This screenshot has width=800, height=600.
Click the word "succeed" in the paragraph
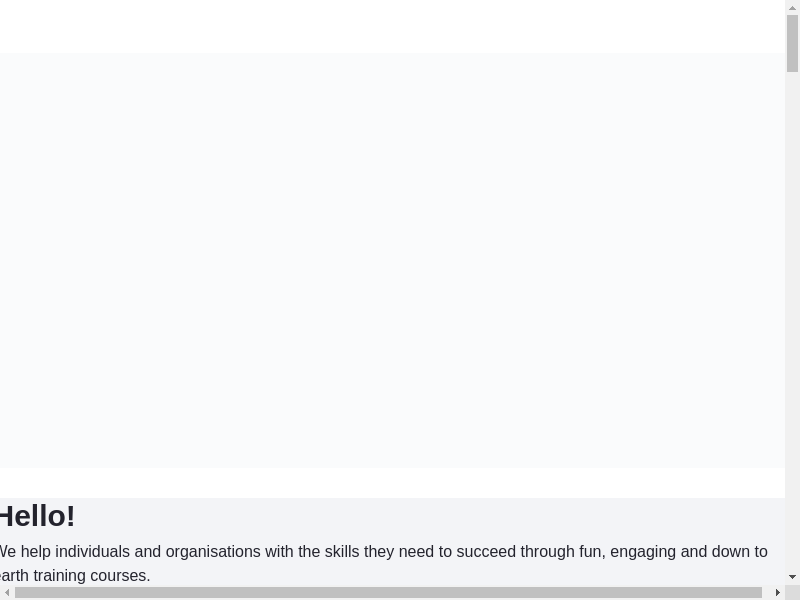click(x=486, y=552)
